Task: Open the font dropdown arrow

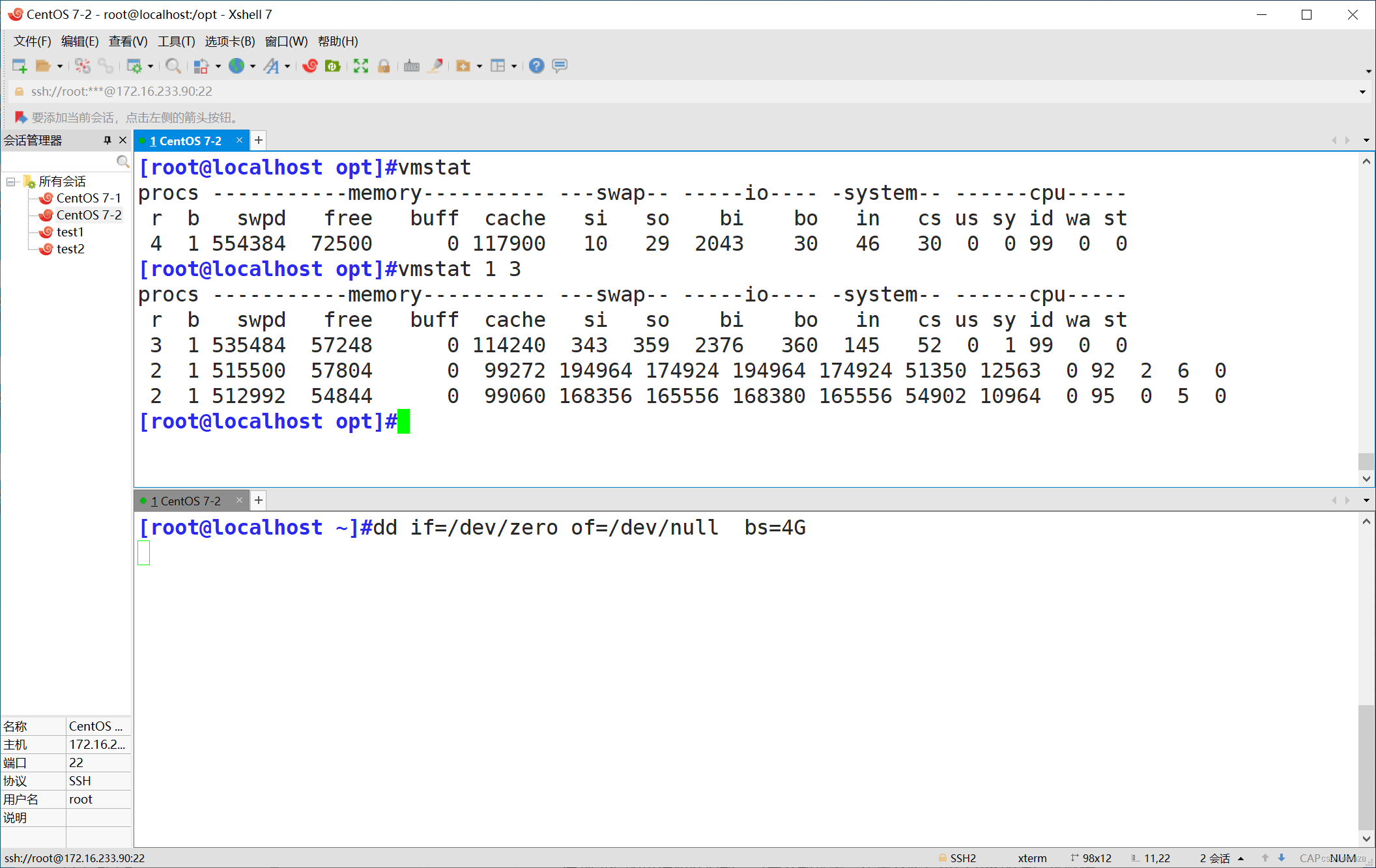Action: pos(287,66)
